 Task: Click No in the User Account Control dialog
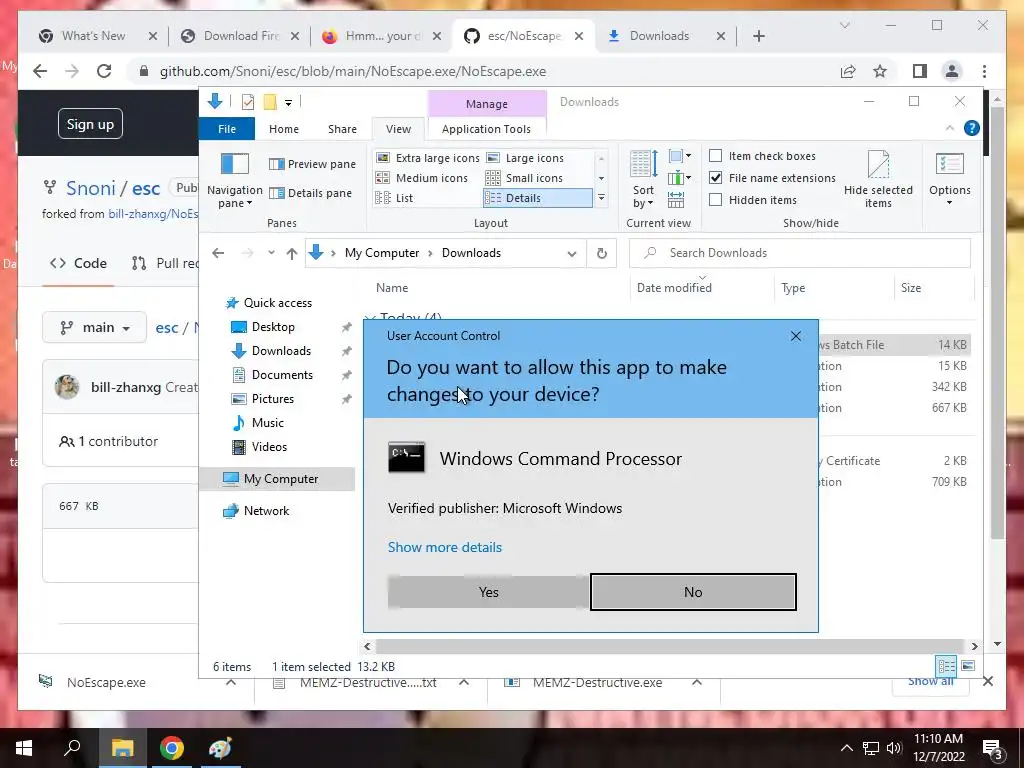[x=693, y=592]
